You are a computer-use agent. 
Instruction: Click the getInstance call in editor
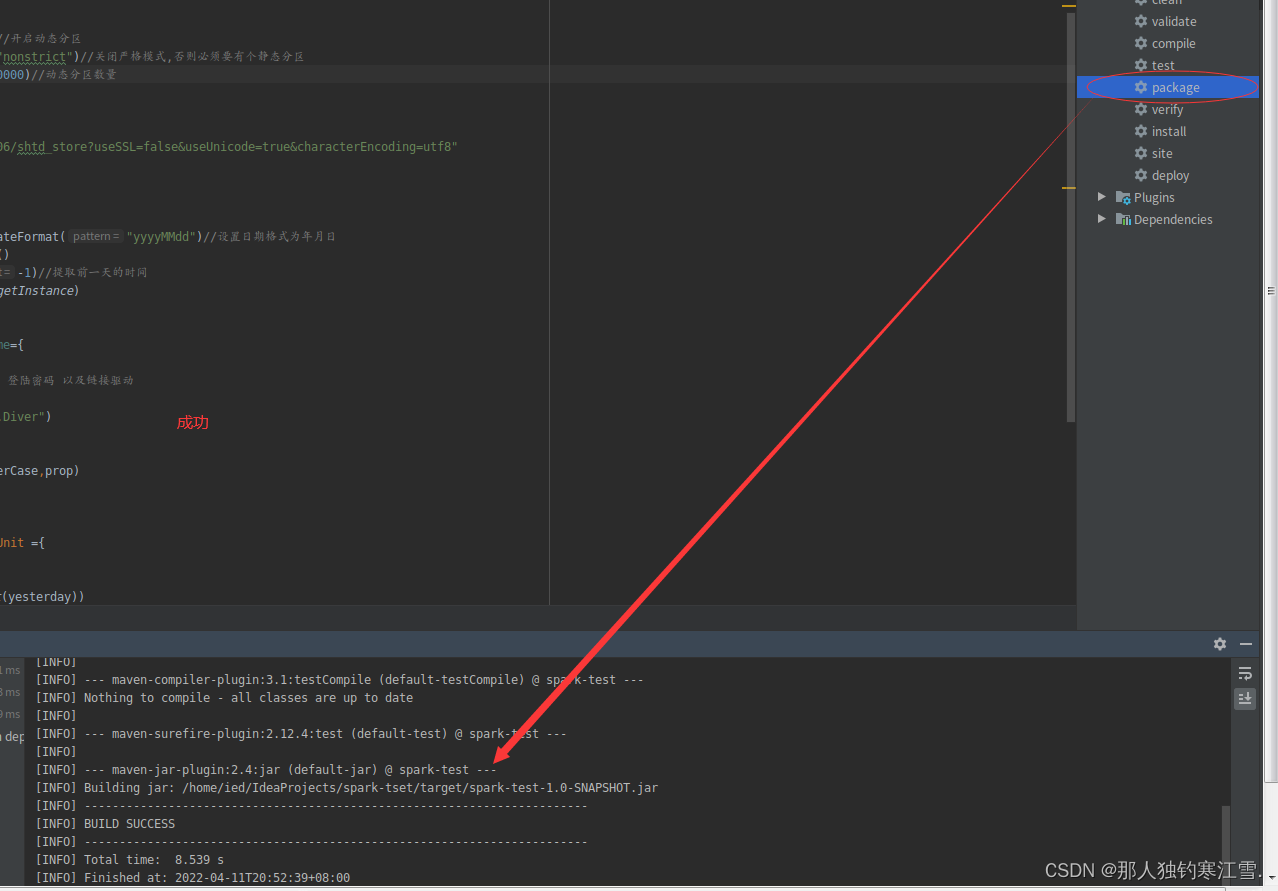point(37,291)
